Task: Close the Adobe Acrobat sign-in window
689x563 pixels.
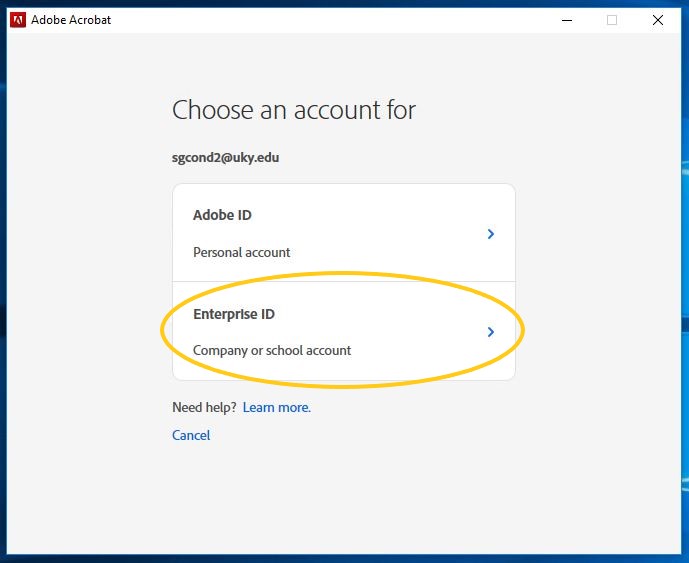Action: 658,20
